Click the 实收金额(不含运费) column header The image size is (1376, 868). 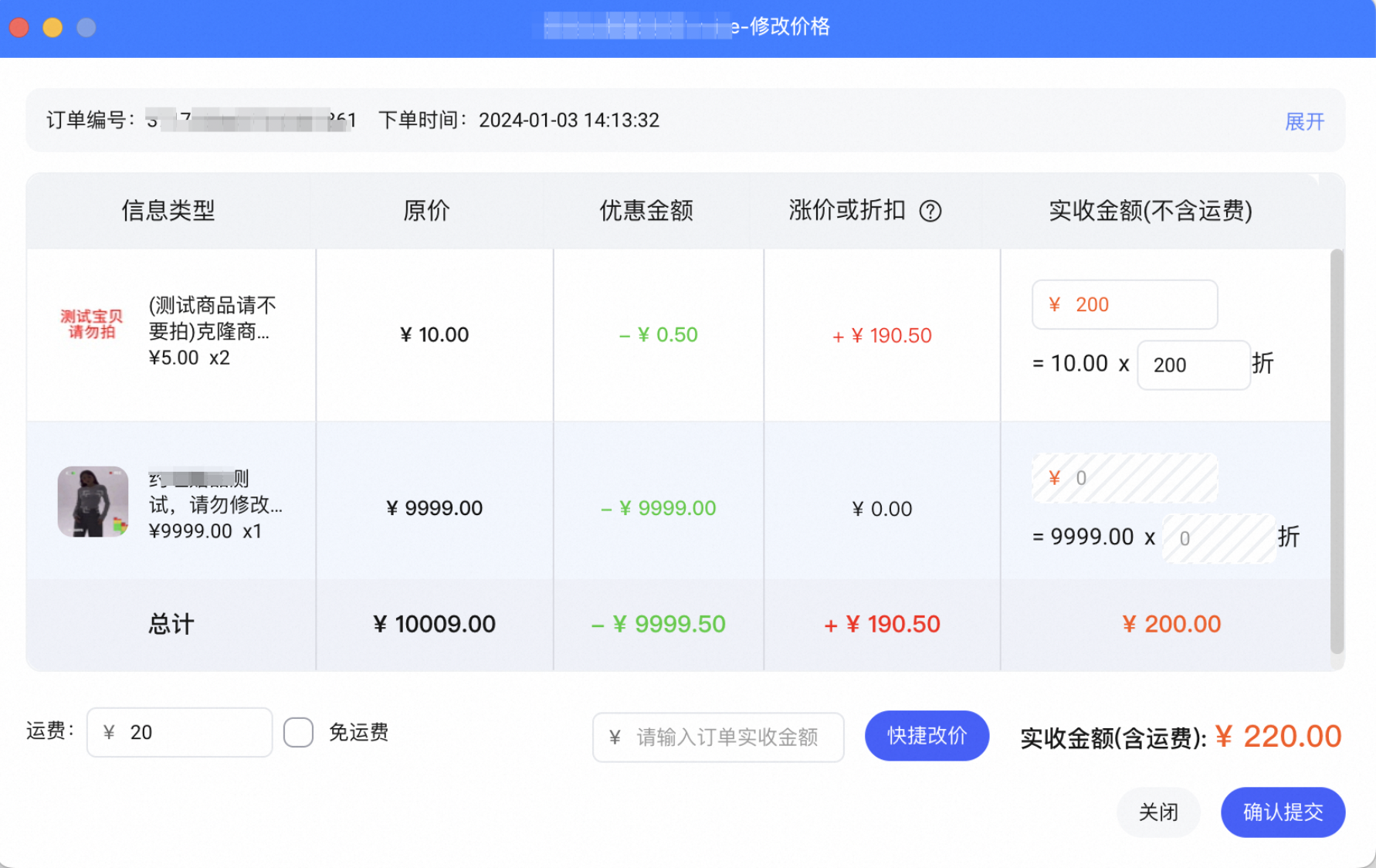coord(1150,210)
